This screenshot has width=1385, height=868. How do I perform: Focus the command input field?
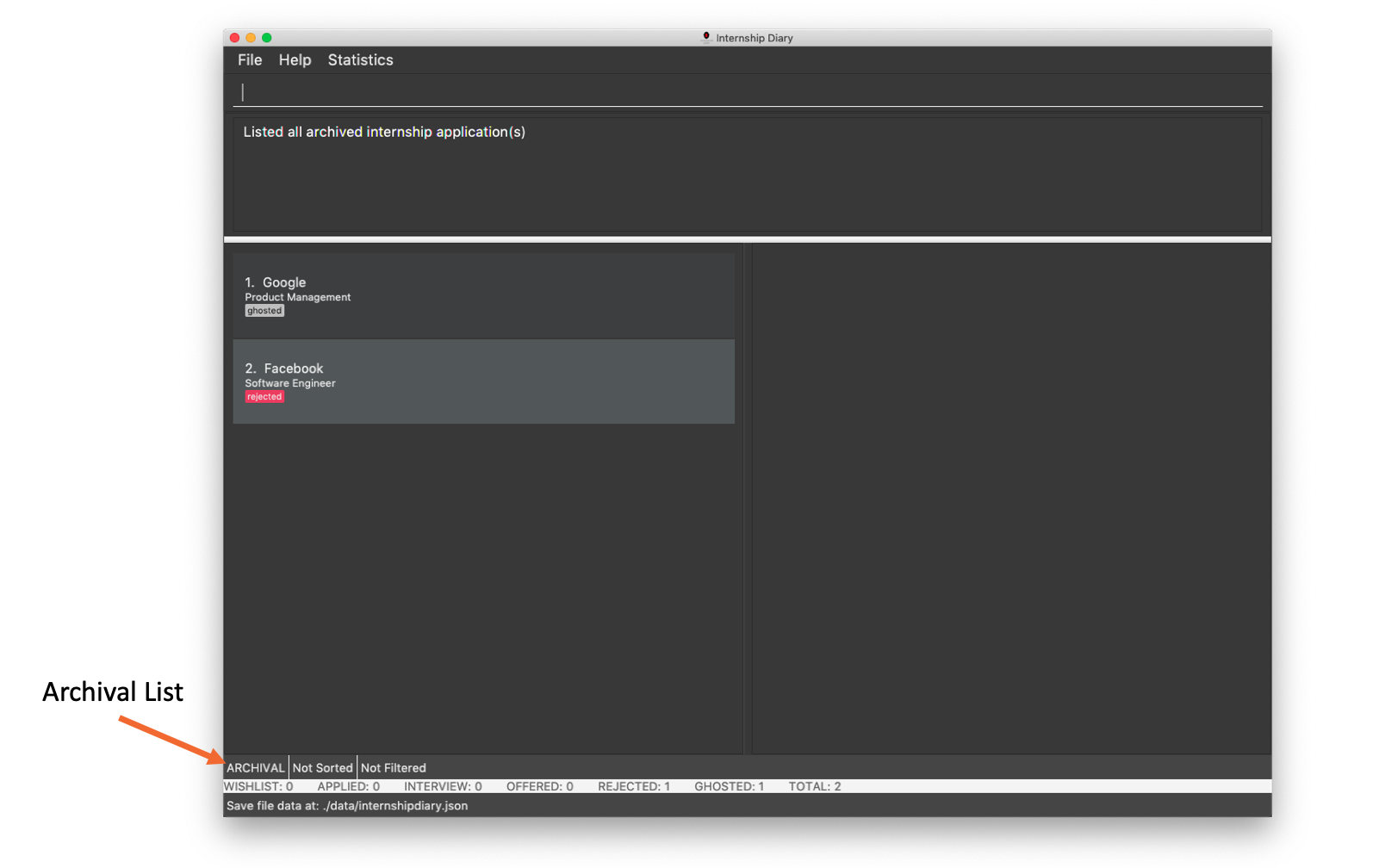pyautogui.click(x=748, y=92)
